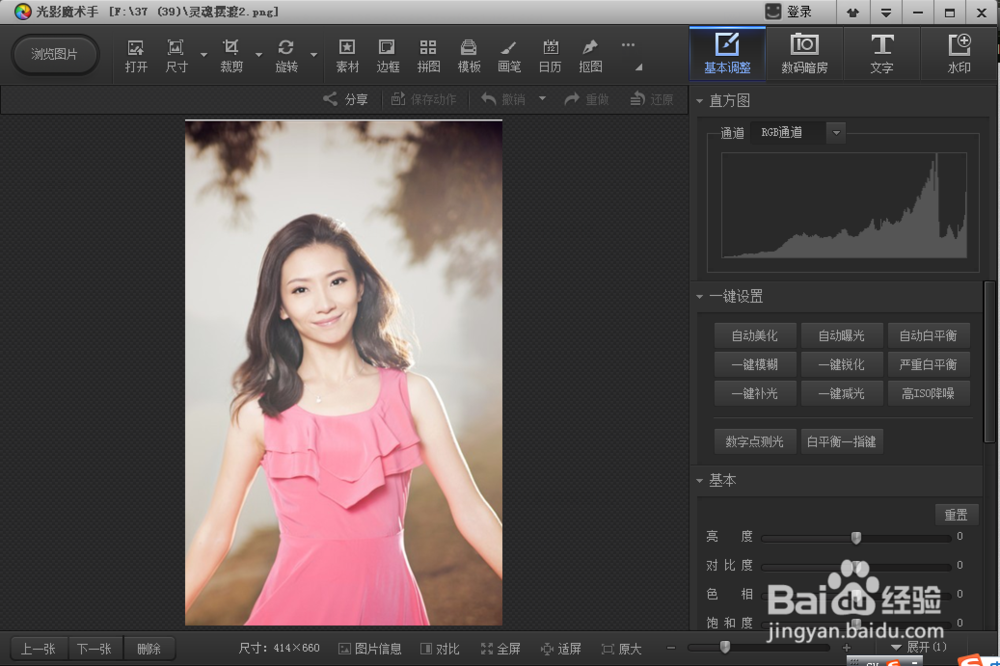Click 数字点测光 button
The height and width of the screenshot is (666, 1000).
pos(754,441)
